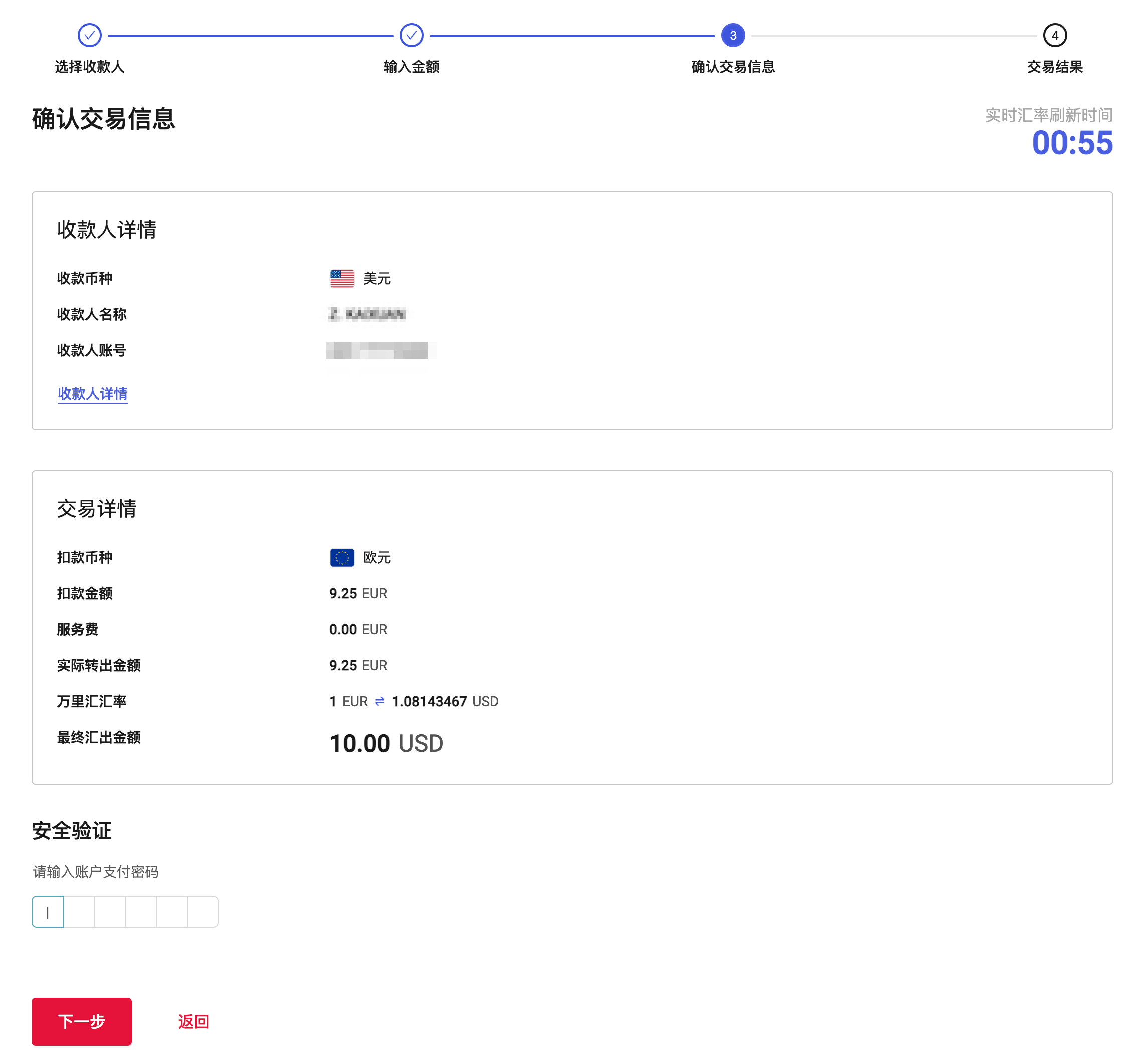Screen dimensions: 1148x1059
Task: Click the 10.00 USD final amount
Action: tap(386, 744)
